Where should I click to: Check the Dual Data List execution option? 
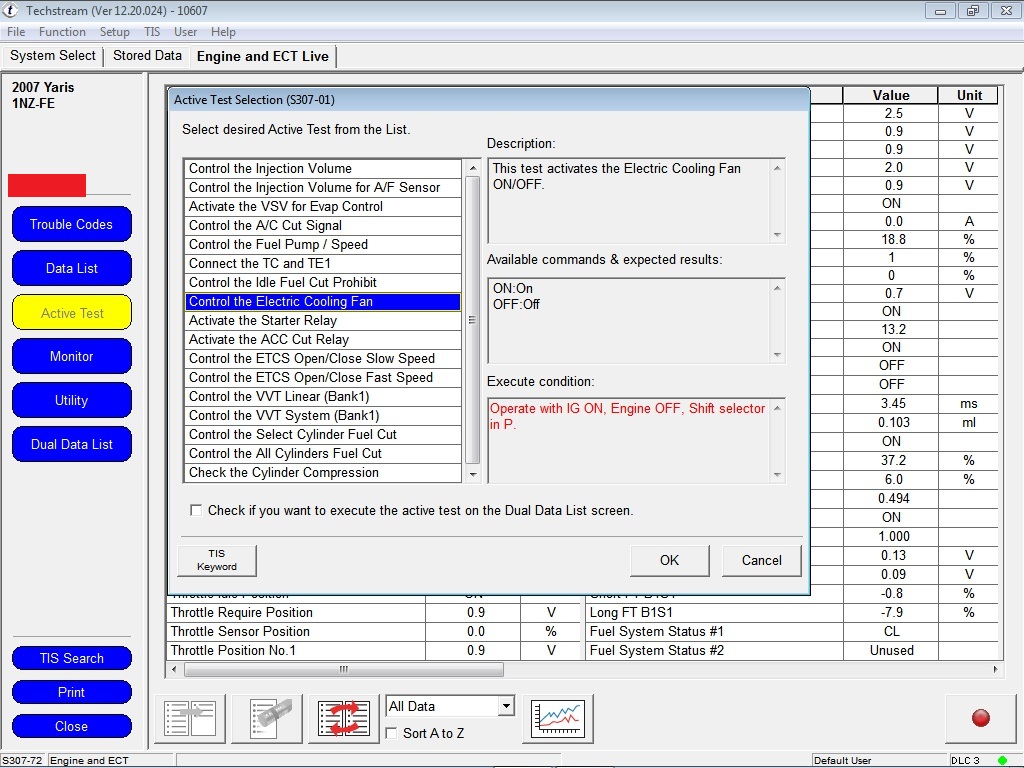[x=196, y=510]
